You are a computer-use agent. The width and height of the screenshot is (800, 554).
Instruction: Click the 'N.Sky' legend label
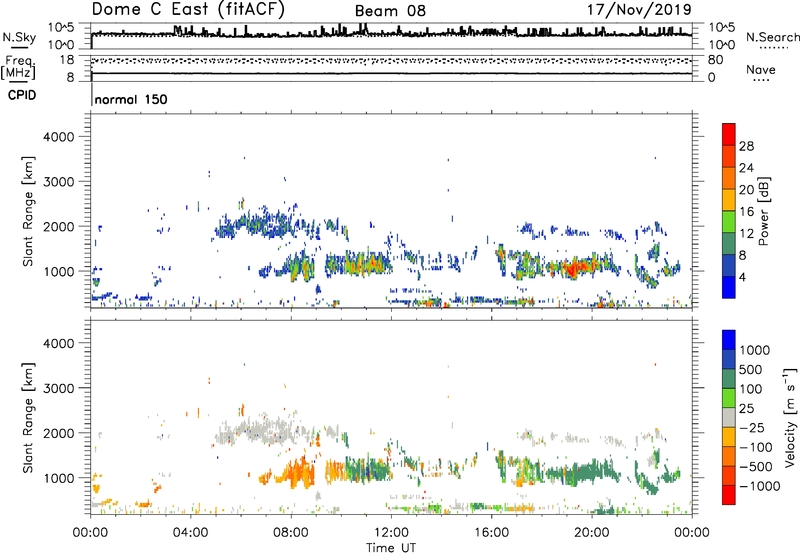[19, 37]
